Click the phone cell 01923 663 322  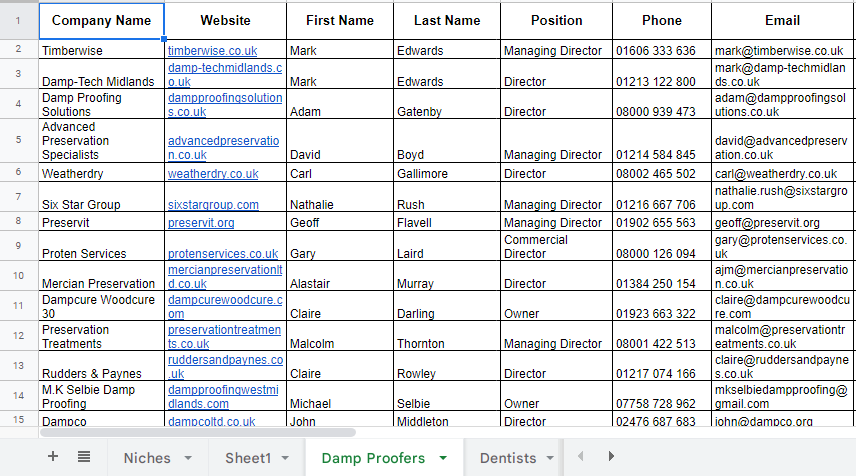click(x=662, y=306)
